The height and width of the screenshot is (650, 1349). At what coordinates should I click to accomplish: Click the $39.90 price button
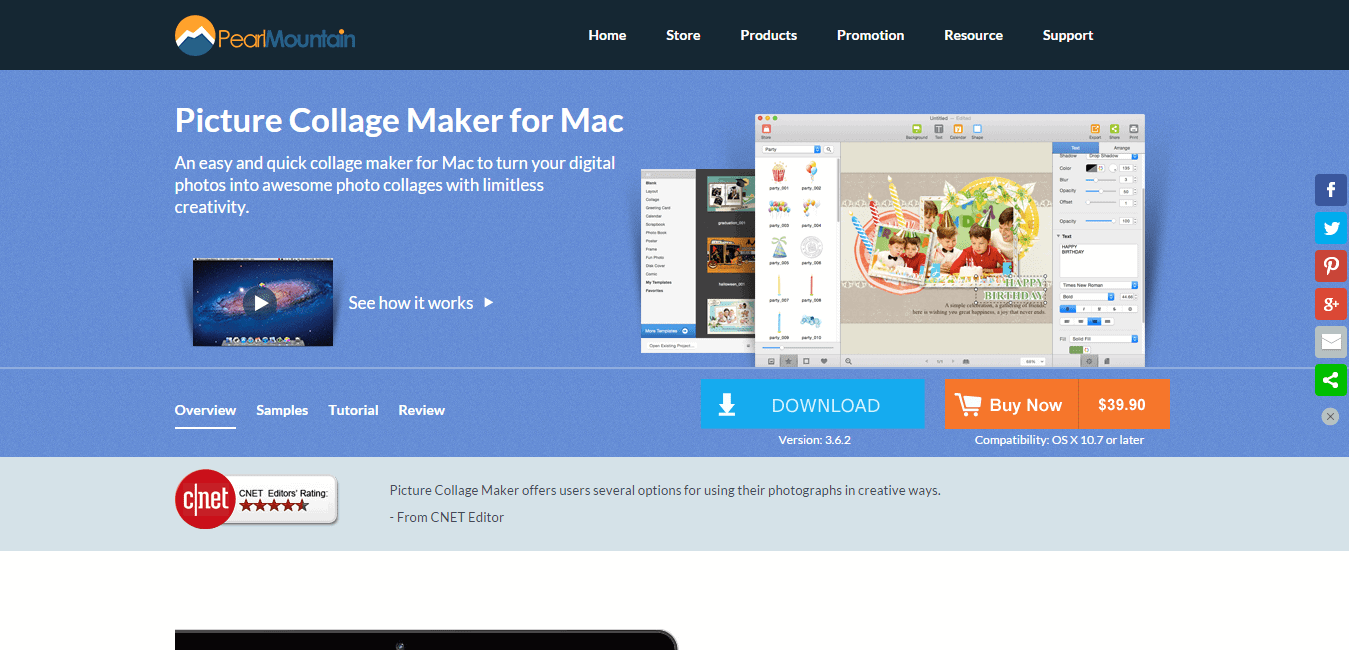coord(1123,405)
